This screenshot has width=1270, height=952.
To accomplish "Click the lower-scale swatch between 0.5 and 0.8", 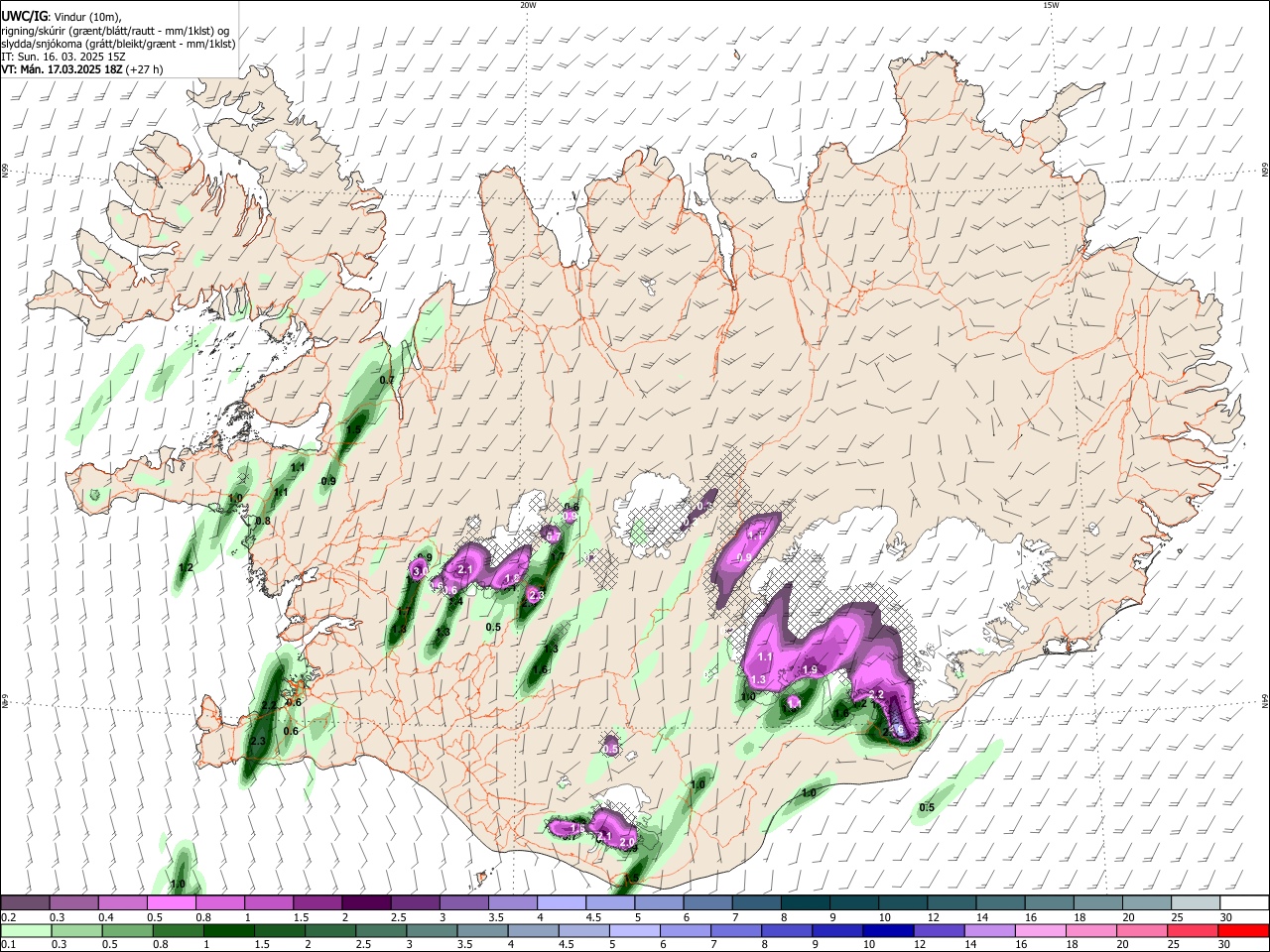I will pos(127,931).
